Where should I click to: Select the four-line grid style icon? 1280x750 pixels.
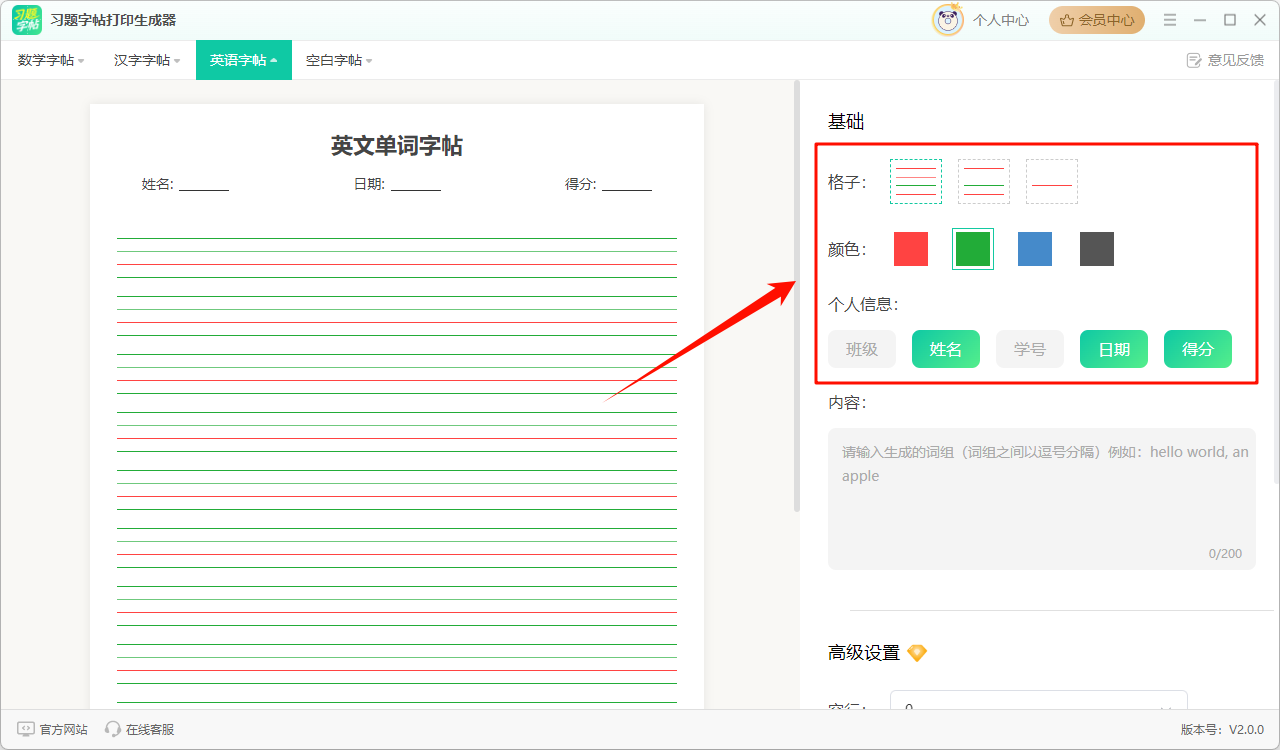coord(915,181)
